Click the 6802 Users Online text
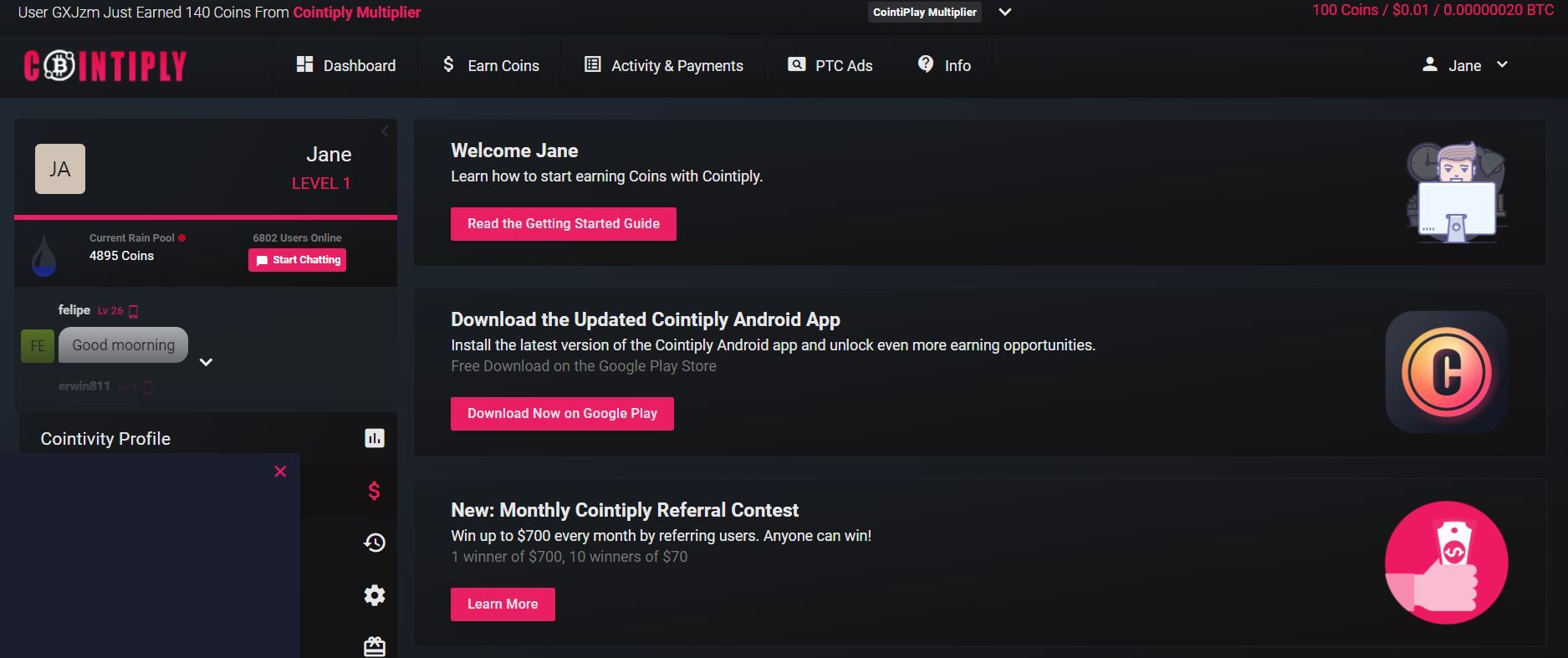The height and width of the screenshot is (658, 1568). click(x=297, y=238)
